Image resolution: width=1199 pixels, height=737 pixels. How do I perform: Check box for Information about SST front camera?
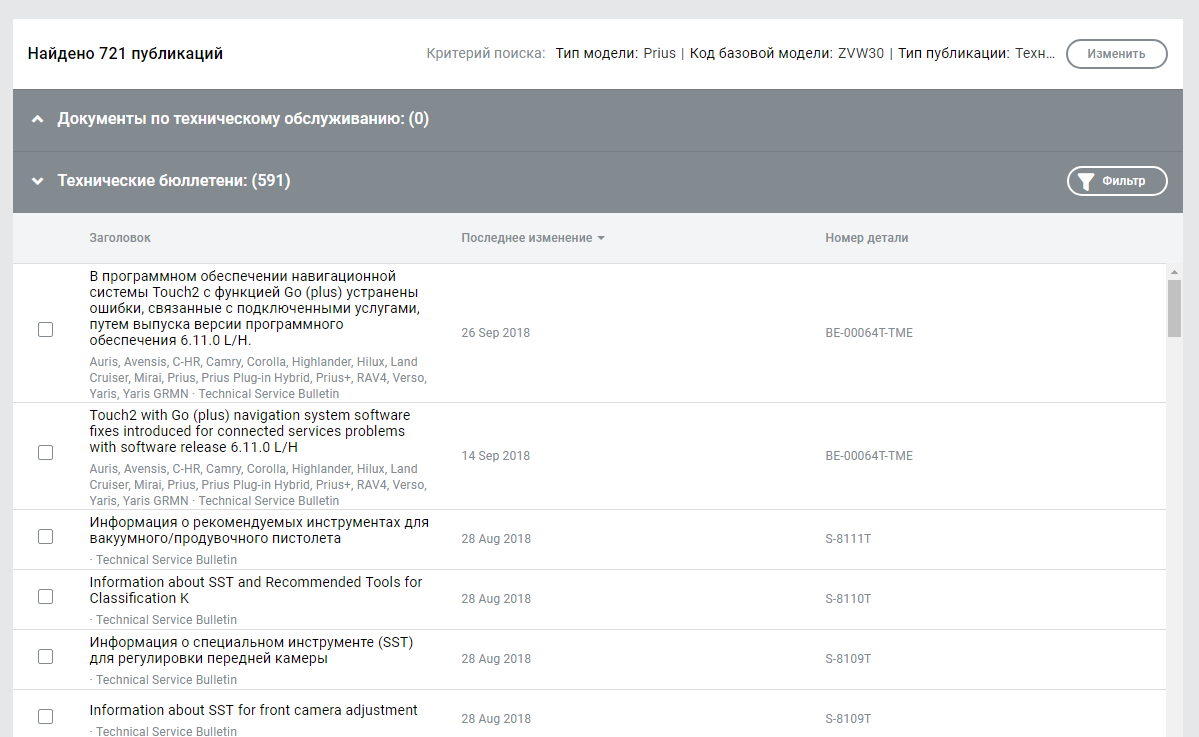click(45, 717)
